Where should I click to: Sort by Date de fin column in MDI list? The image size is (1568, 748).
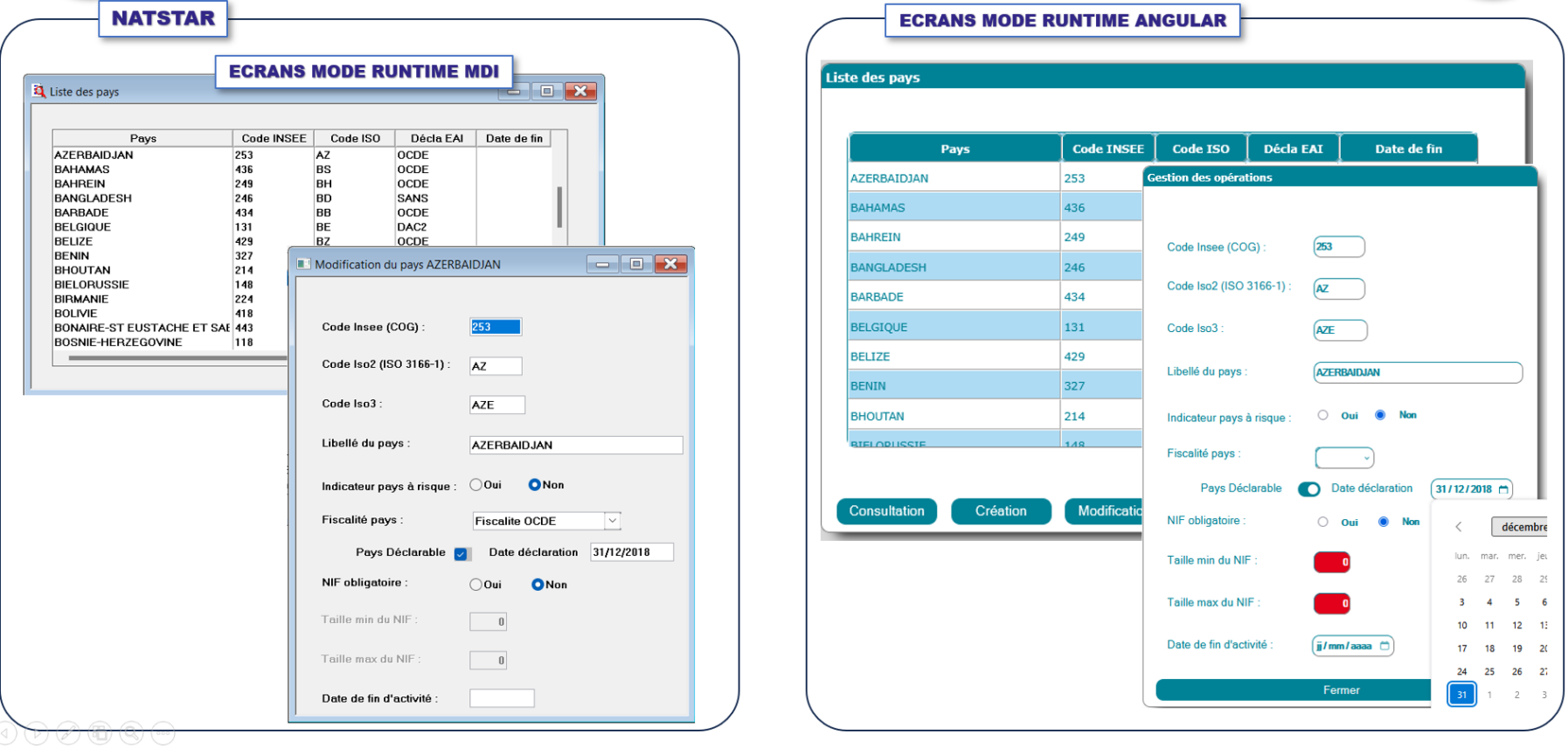(x=514, y=138)
